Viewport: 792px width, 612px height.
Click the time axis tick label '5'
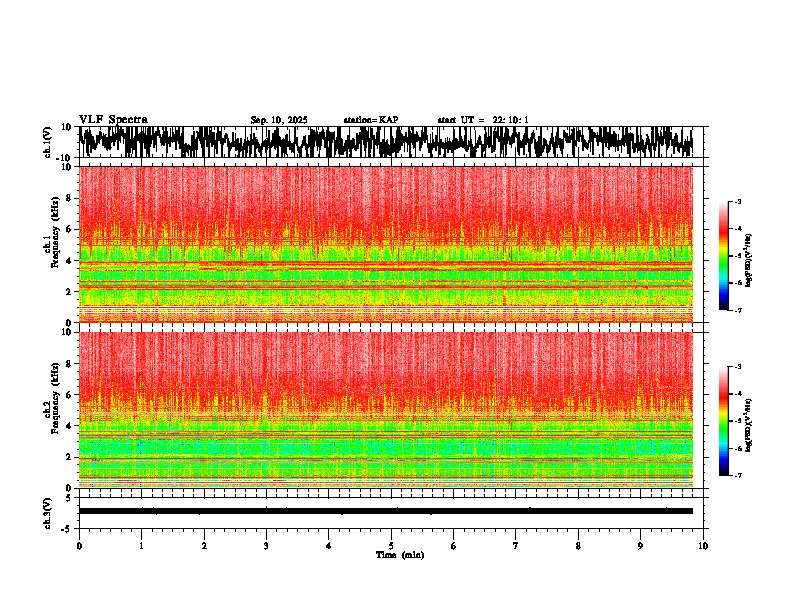pyautogui.click(x=391, y=546)
